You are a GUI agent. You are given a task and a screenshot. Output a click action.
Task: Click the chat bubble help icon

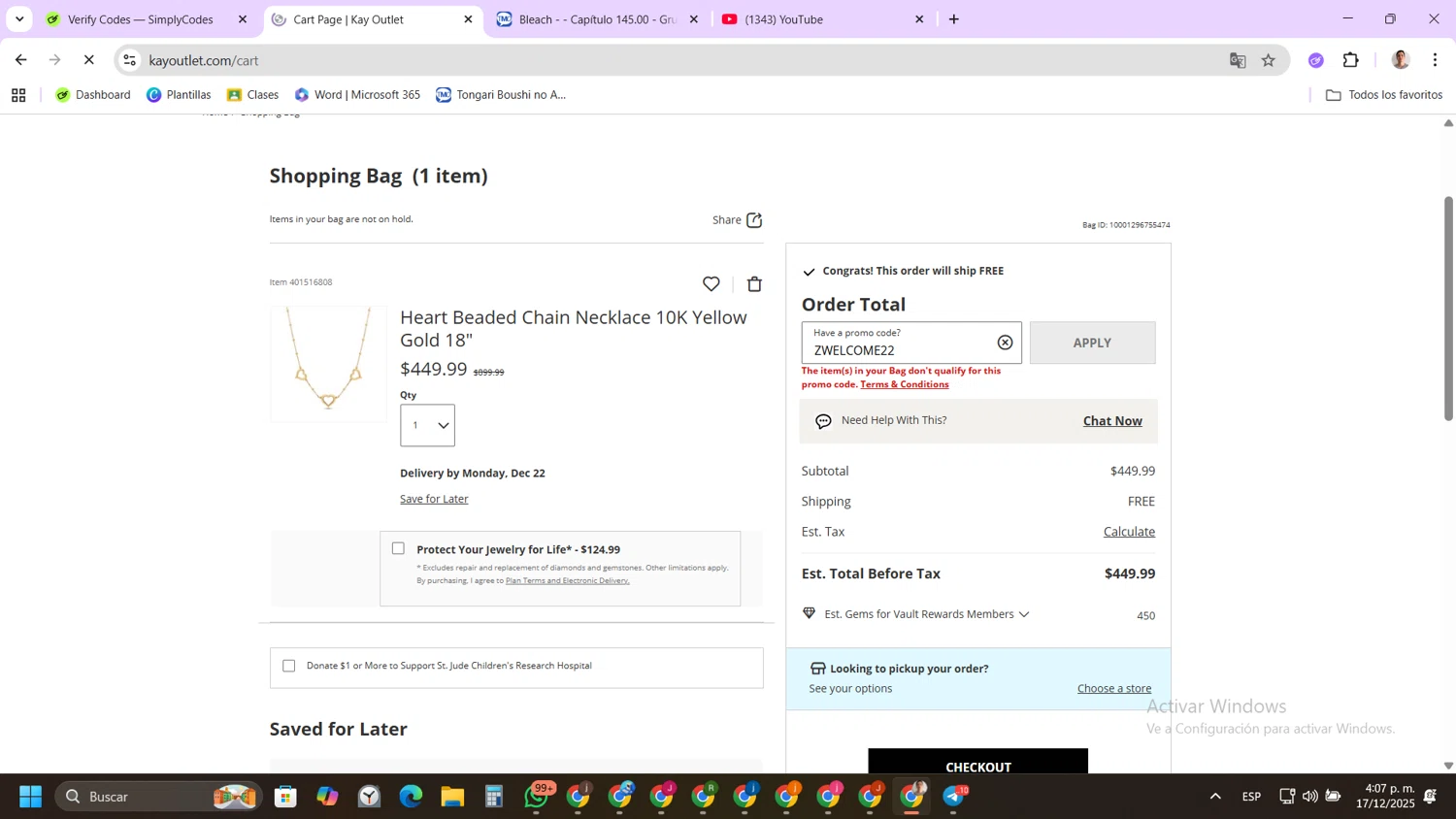[x=823, y=421]
